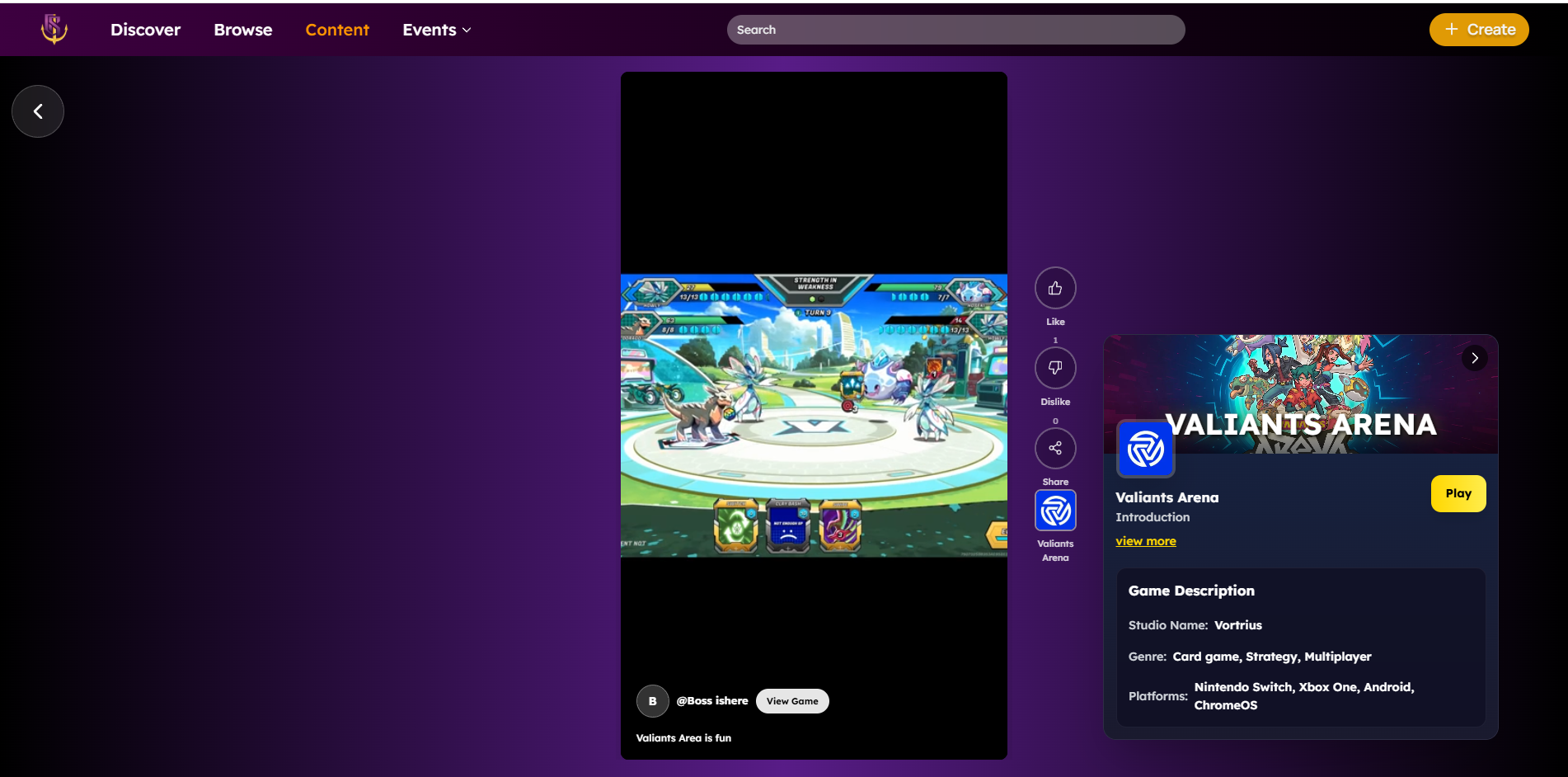Click the Valiants Arena game title

(1167, 497)
